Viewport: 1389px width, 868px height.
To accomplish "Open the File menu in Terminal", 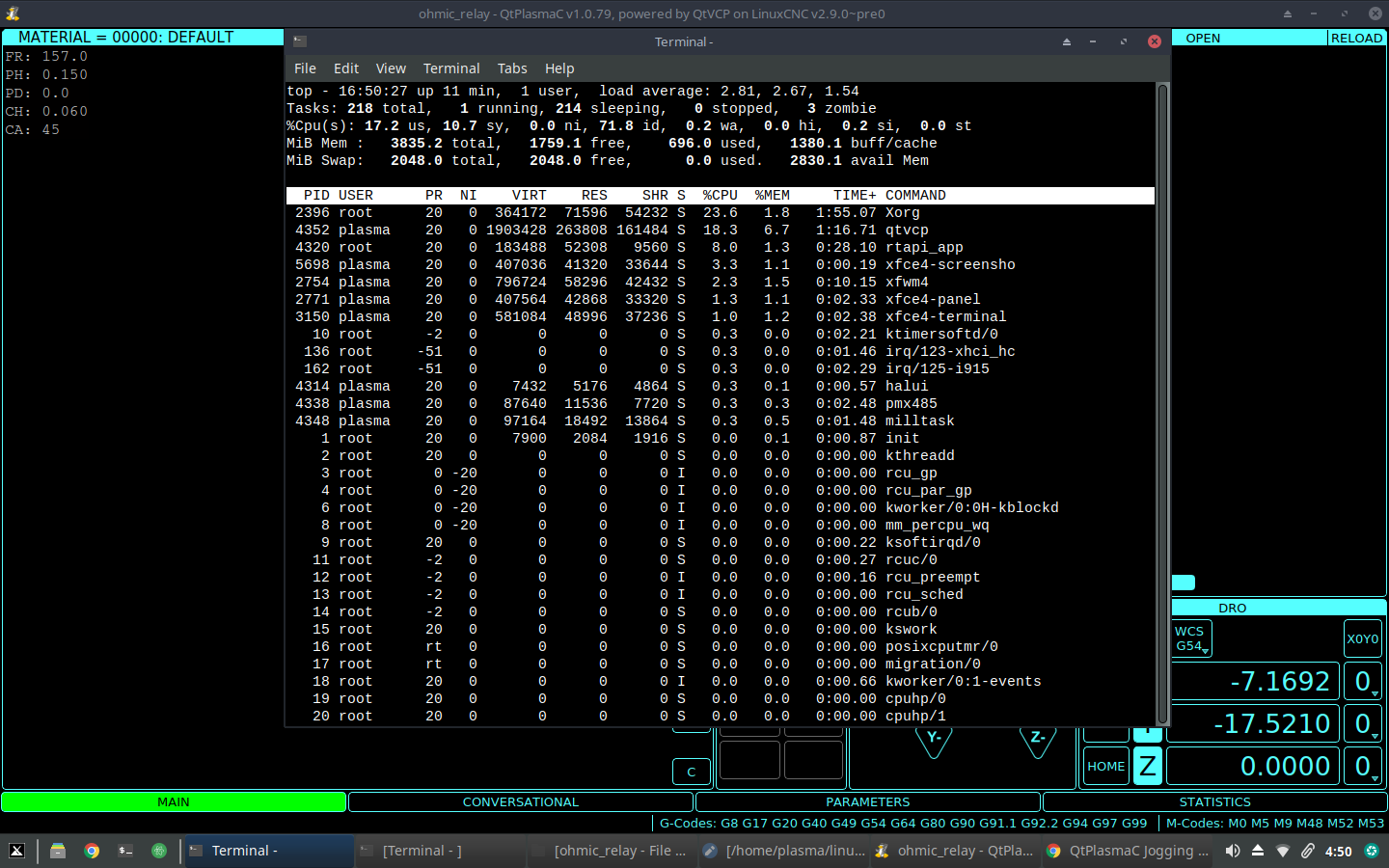I will [305, 68].
